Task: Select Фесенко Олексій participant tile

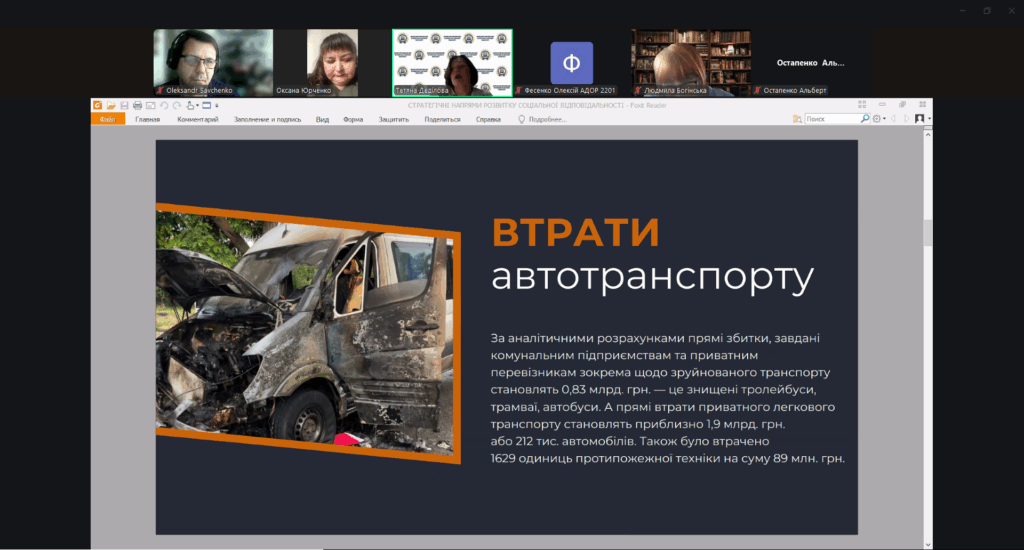Action: click(571, 62)
